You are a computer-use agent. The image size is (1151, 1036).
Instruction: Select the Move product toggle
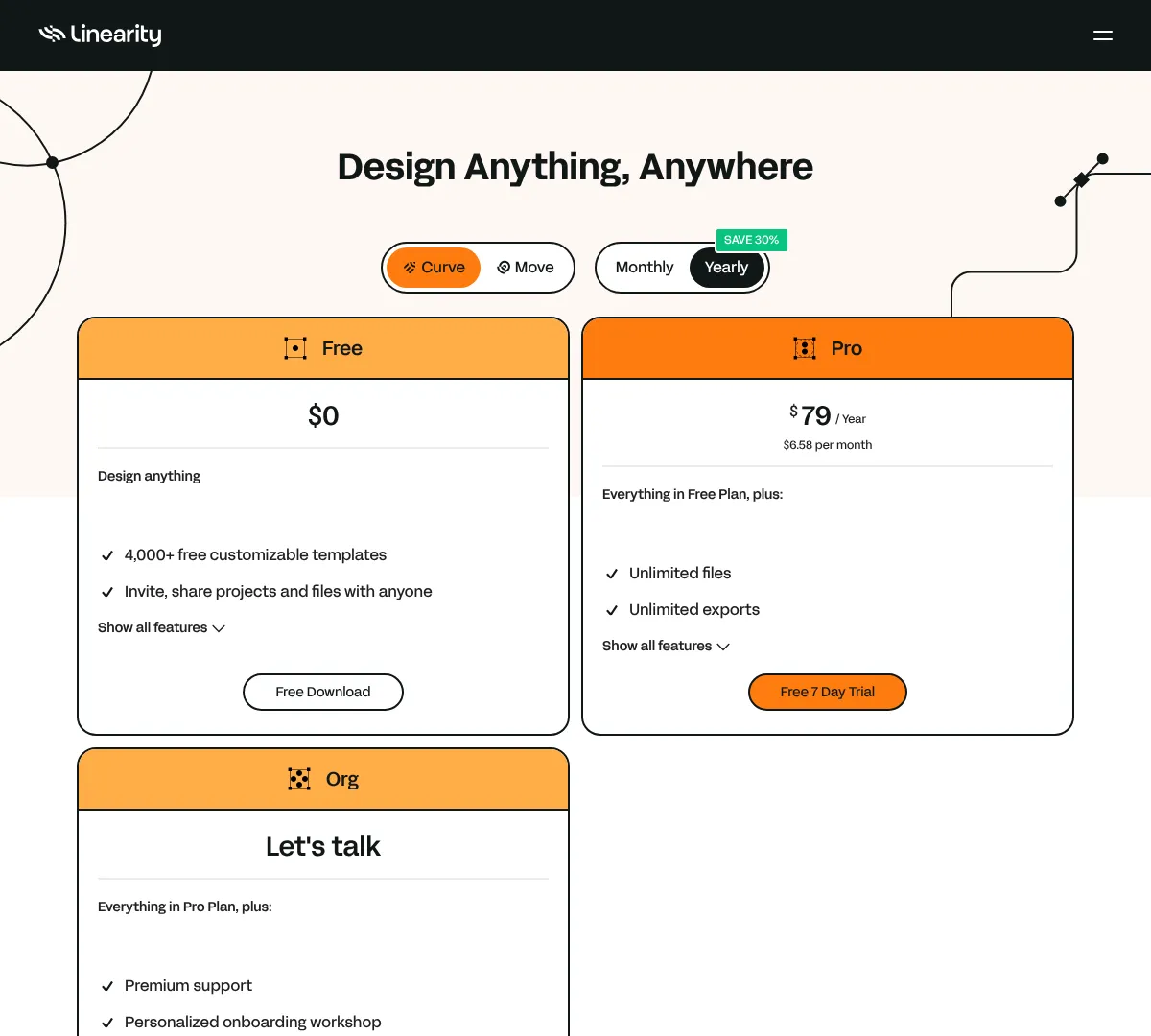coord(526,268)
